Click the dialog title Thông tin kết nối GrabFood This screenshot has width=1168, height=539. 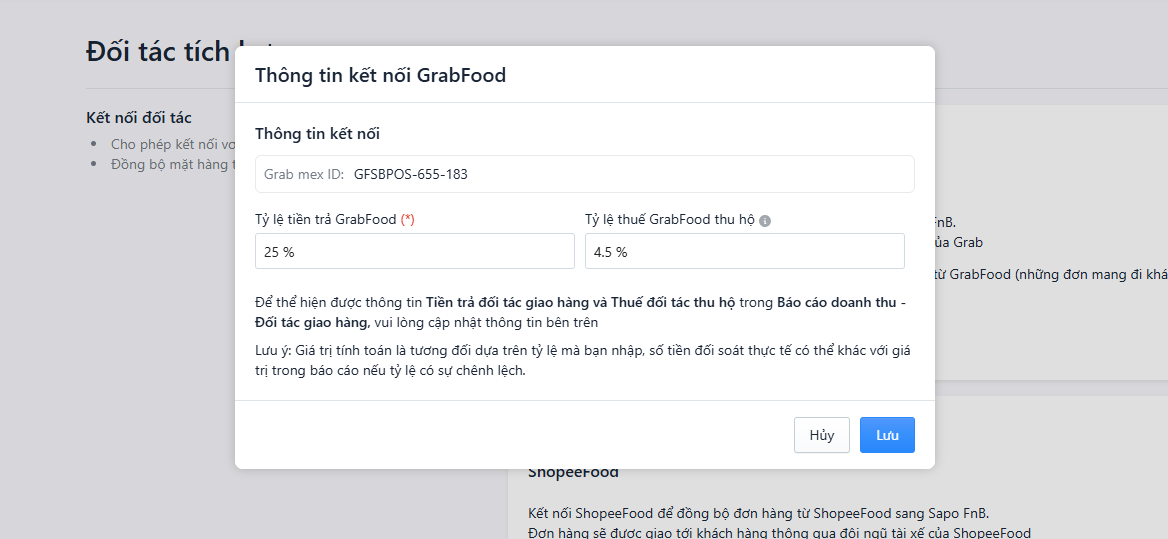click(381, 75)
